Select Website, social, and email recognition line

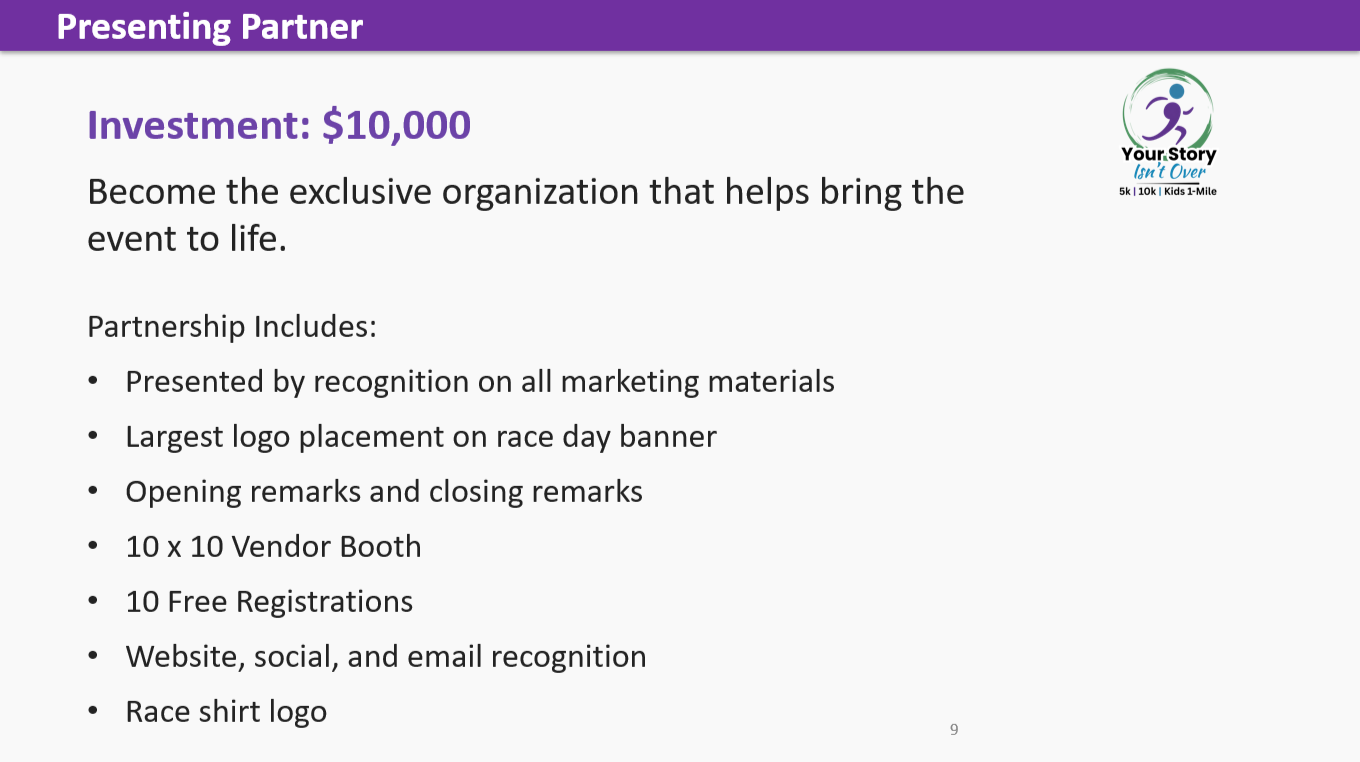click(386, 657)
